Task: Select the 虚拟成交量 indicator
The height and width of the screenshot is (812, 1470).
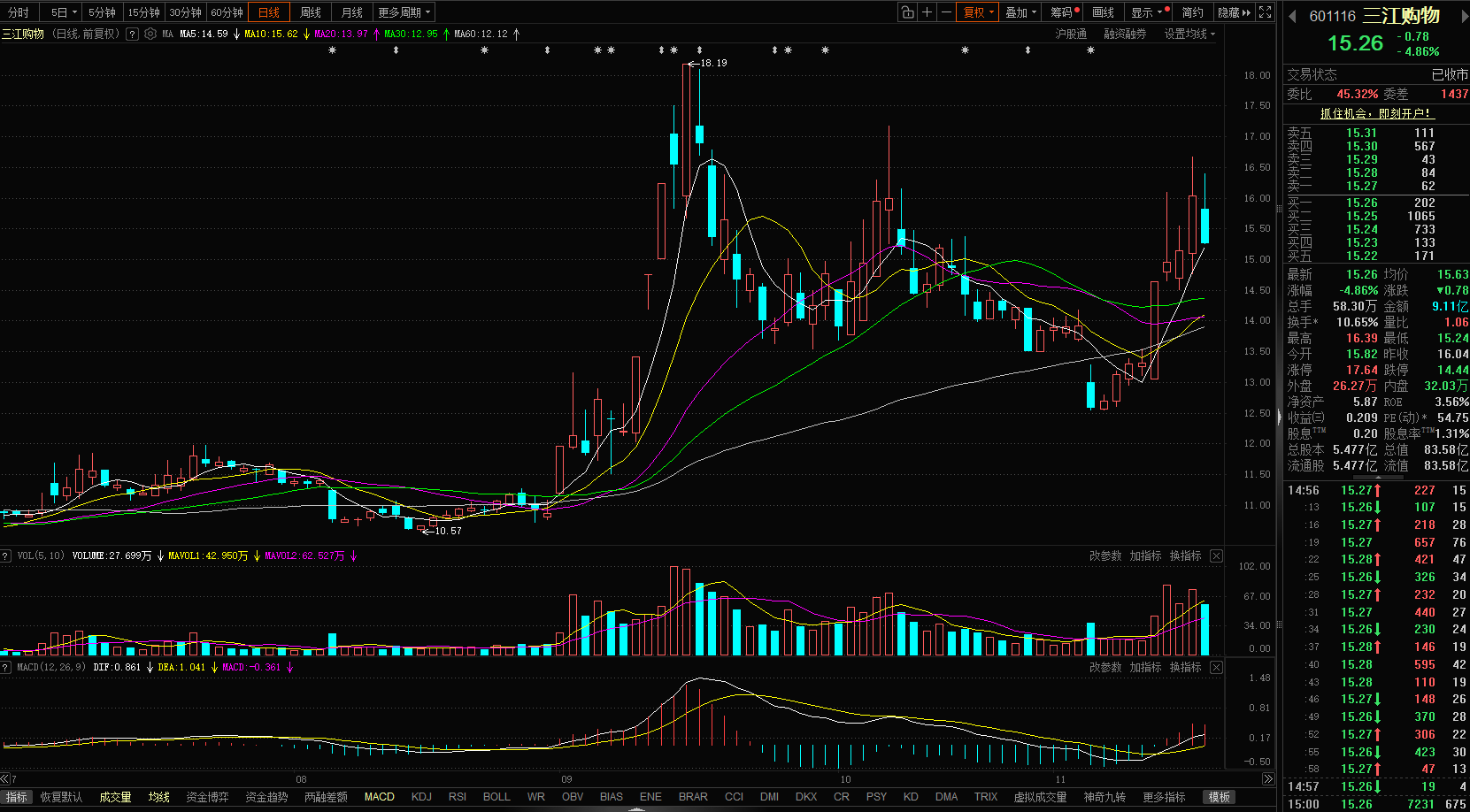Action: (1040, 797)
